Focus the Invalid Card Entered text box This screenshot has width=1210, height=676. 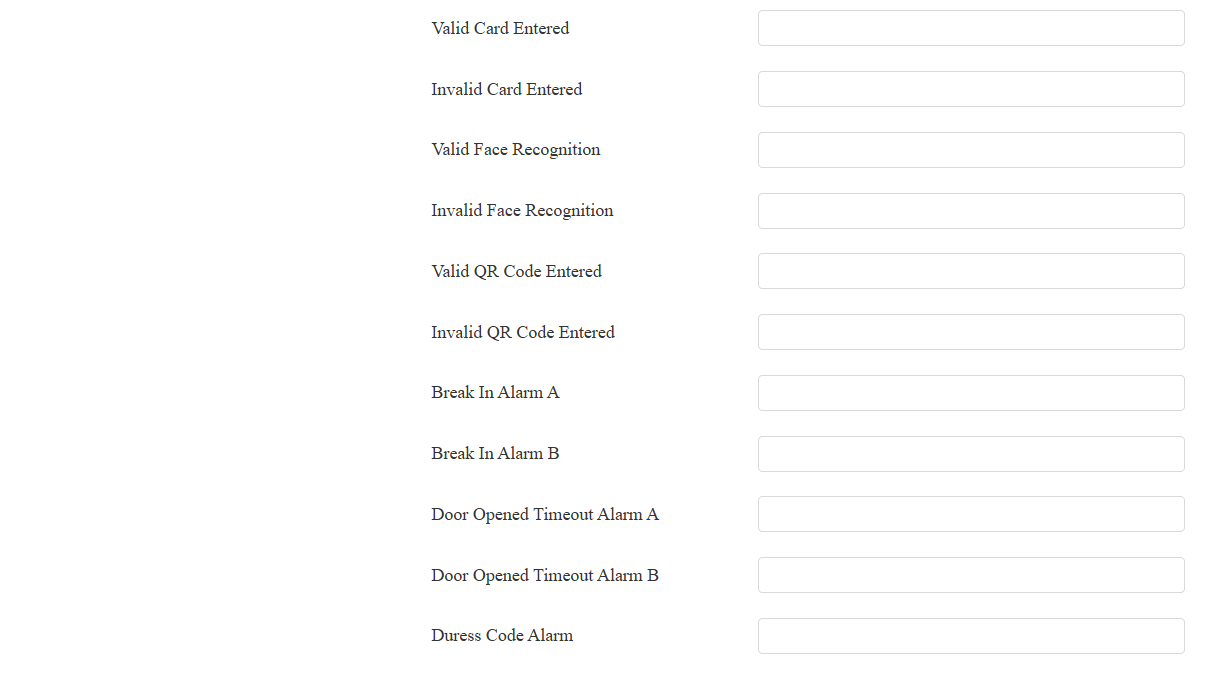click(x=971, y=89)
